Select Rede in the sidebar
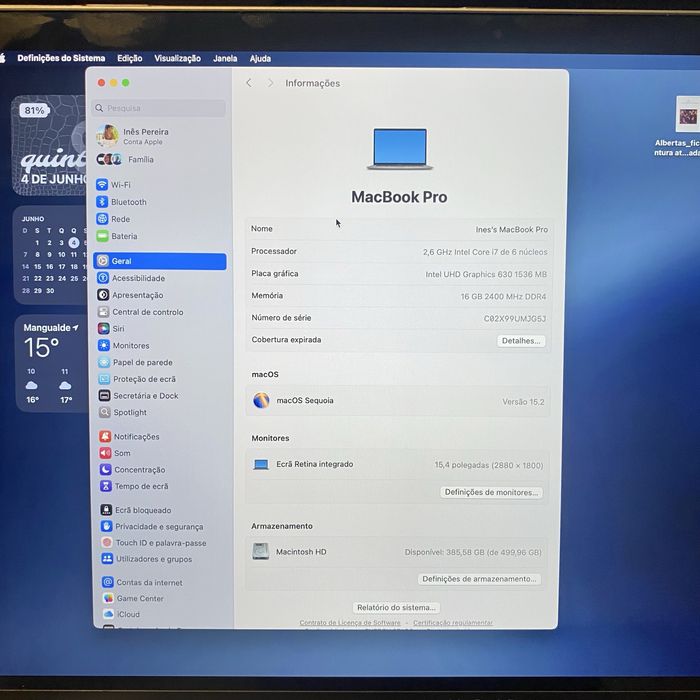This screenshot has height=700, width=700. click(113, 219)
